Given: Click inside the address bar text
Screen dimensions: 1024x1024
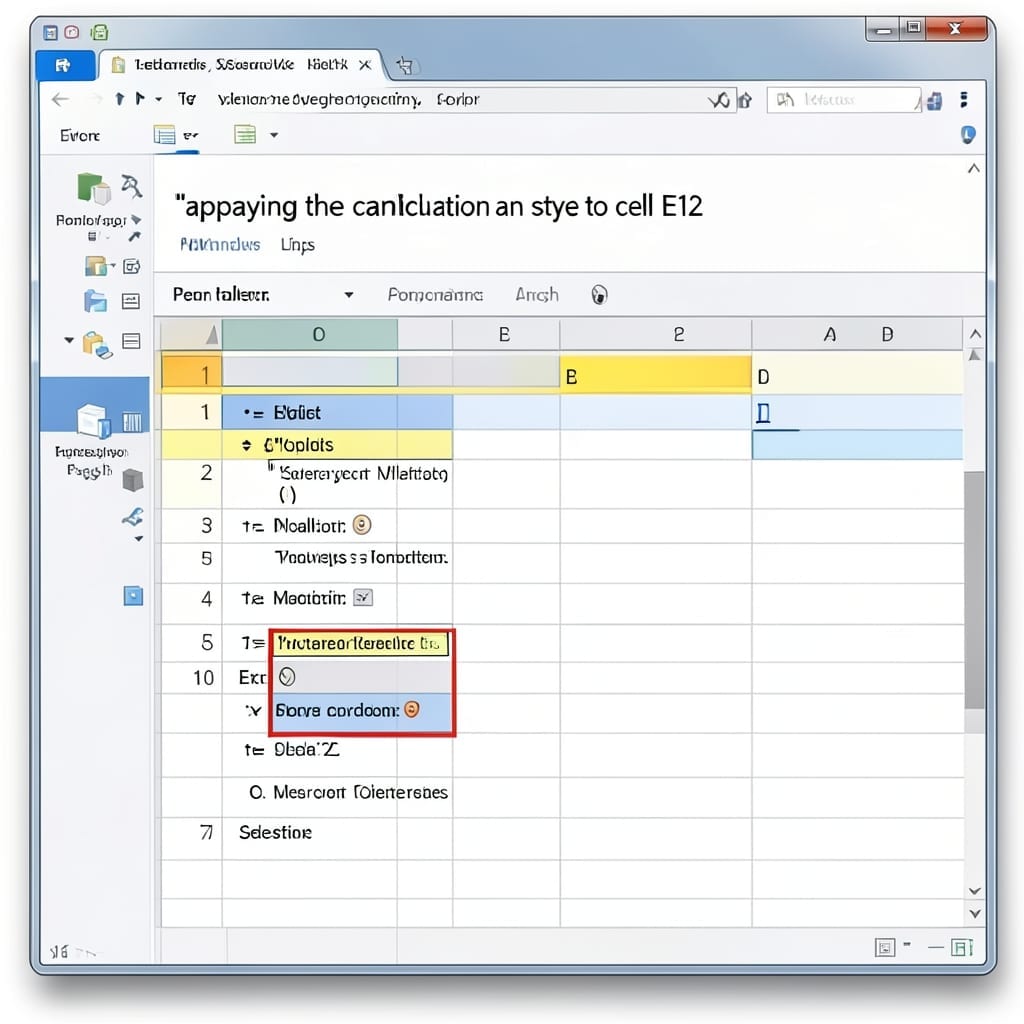Looking at the screenshot, I should pyautogui.click(x=349, y=99).
